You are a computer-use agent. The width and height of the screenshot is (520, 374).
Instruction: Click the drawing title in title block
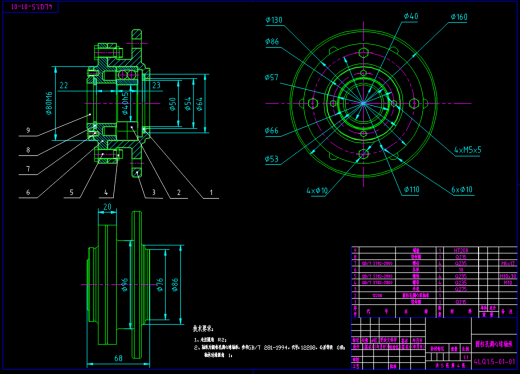pyautogui.click(x=494, y=344)
